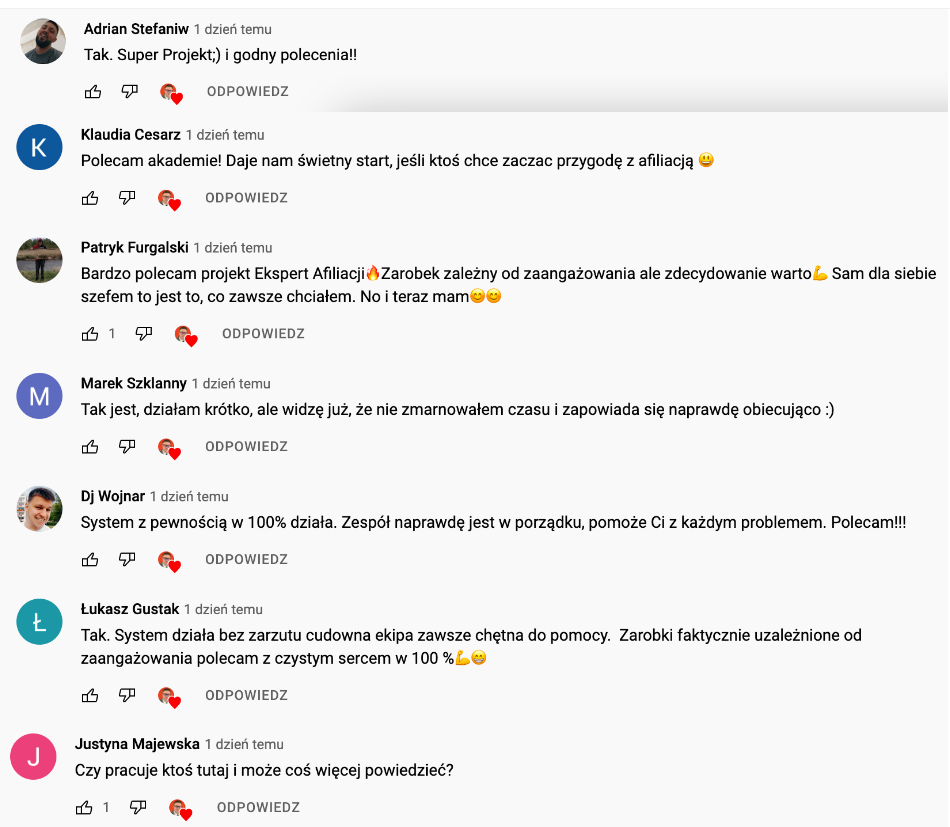
Task: Like Adrian Stefaniw's comment
Action: pyautogui.click(x=93, y=92)
